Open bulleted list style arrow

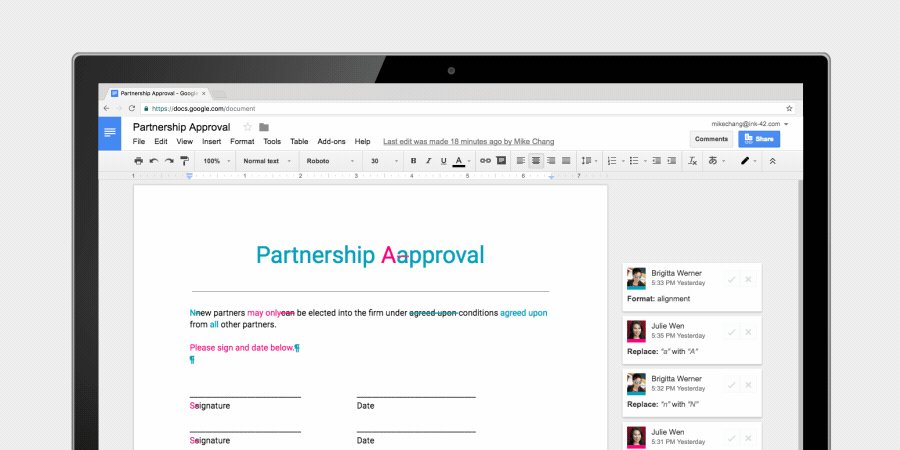click(645, 161)
